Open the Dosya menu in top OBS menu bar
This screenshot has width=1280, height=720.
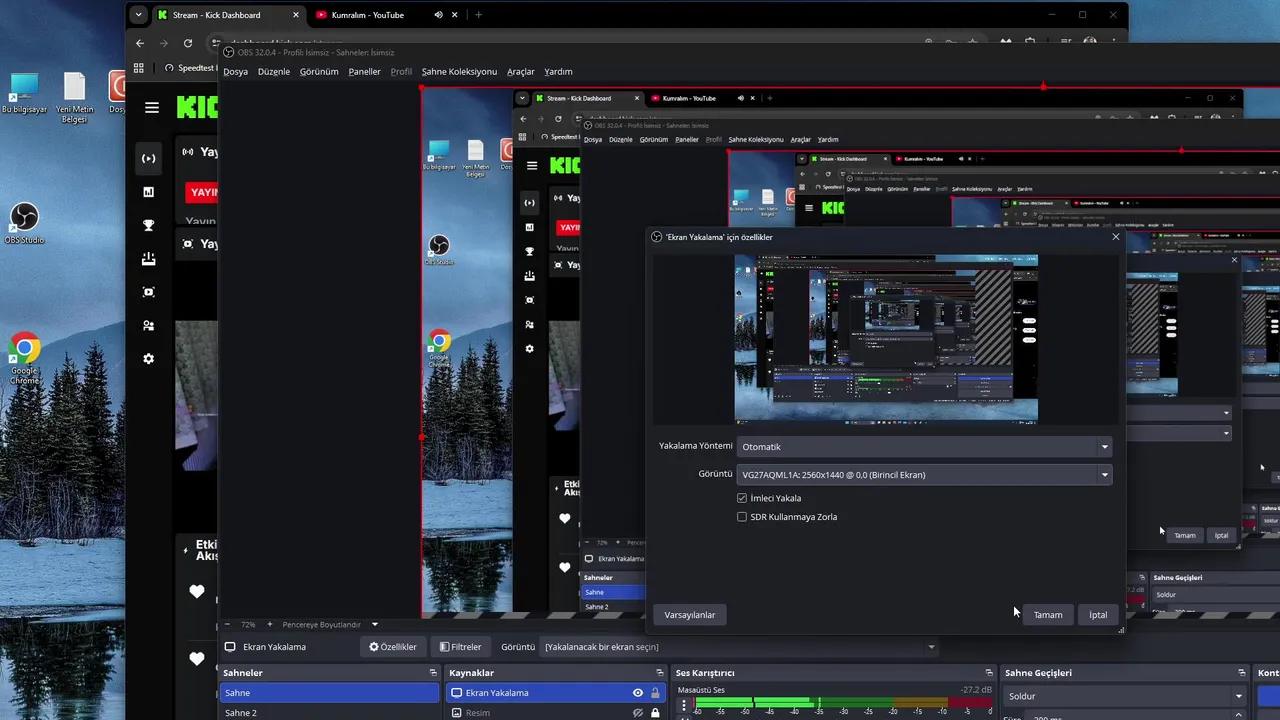[235, 72]
